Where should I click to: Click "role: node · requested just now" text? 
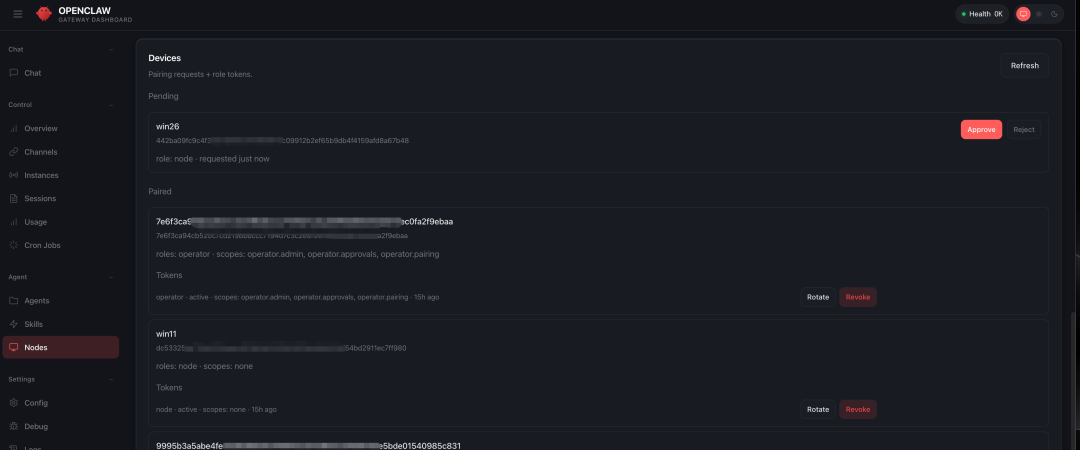click(x=213, y=158)
